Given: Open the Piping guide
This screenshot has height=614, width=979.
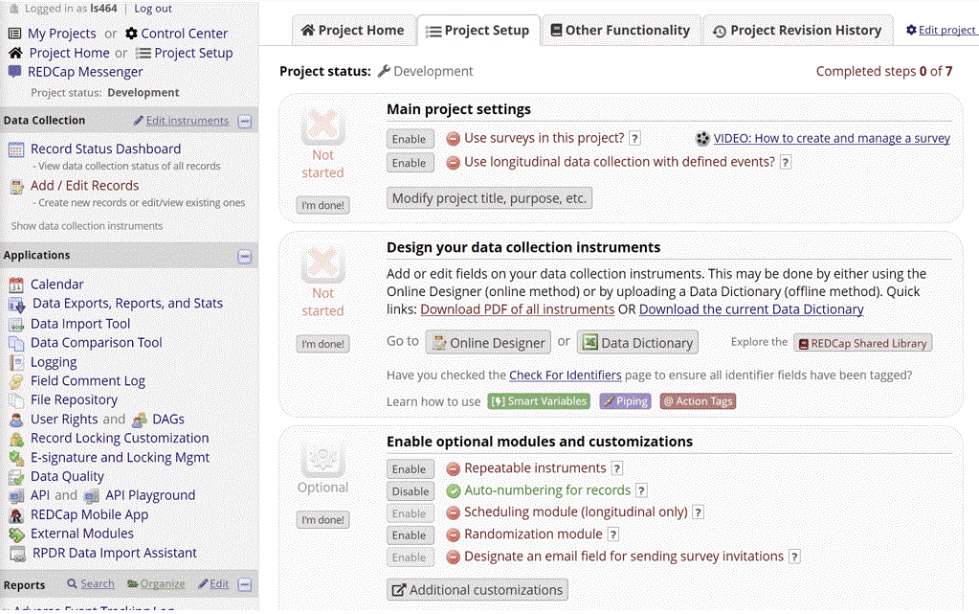Looking at the screenshot, I should pos(626,402).
